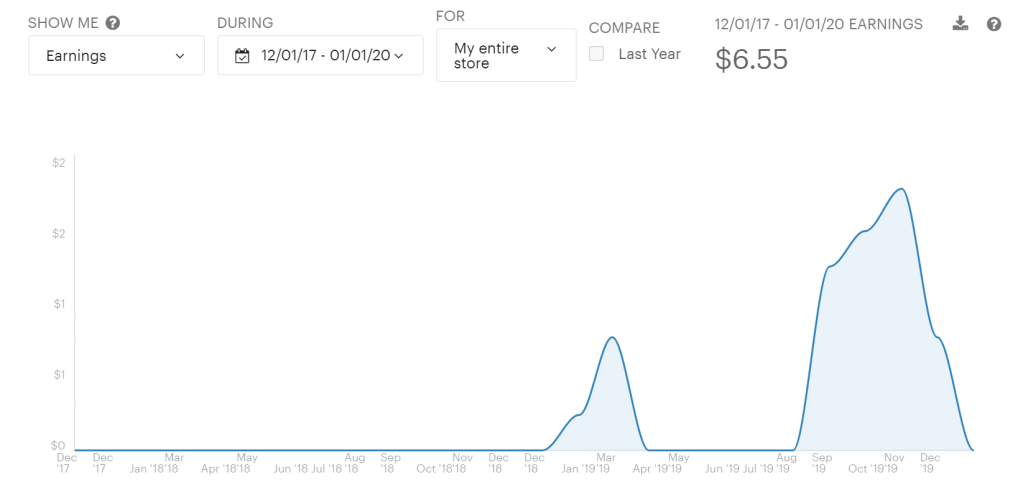Enable the Last Year comparison checkbox
Viewport: 1023px width, 488px height.
click(597, 54)
